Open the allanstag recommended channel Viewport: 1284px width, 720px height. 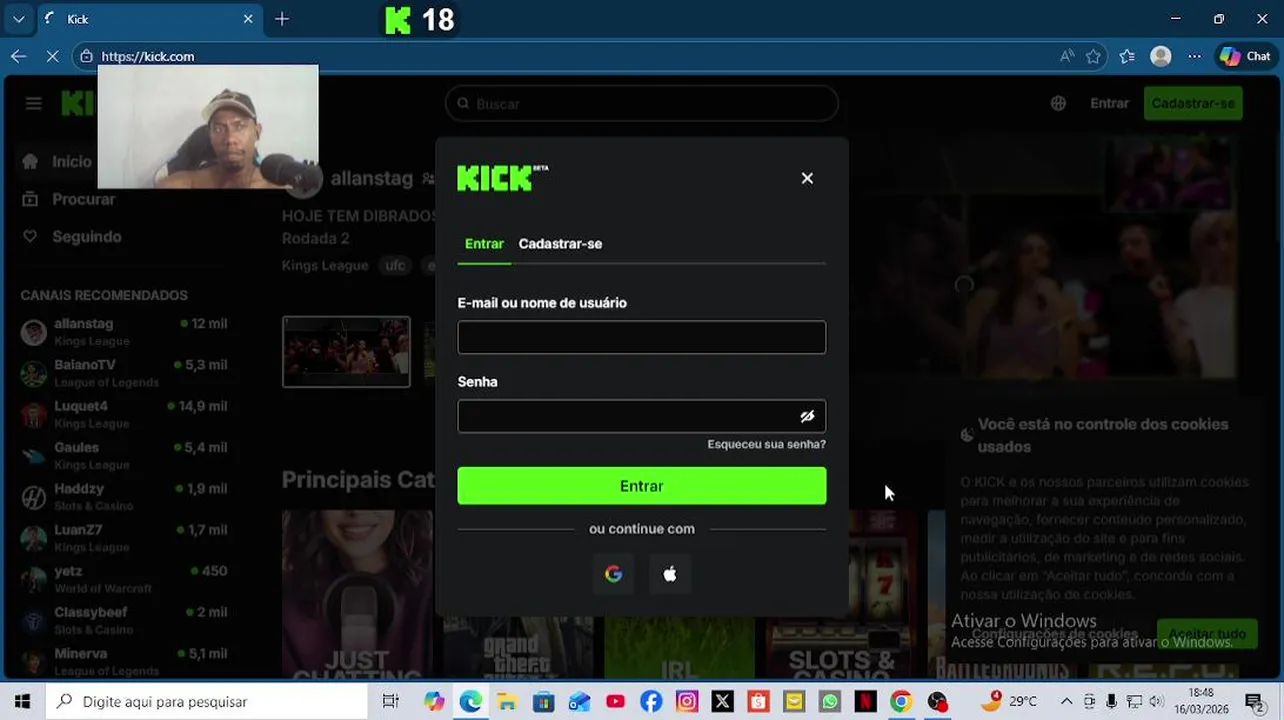click(x=124, y=332)
